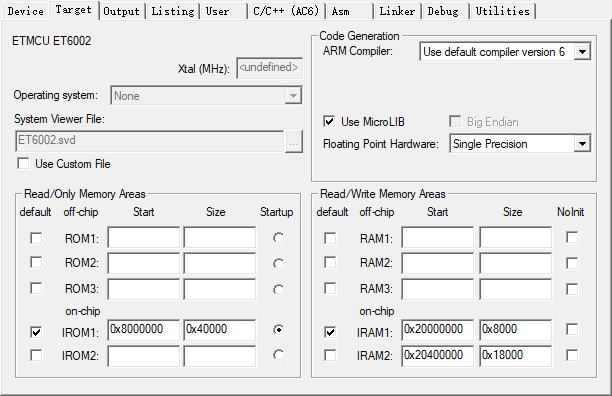Screen dimensions: 612x396
Task: Enable NoInit for IRAM1
Action: pyautogui.click(x=572, y=329)
